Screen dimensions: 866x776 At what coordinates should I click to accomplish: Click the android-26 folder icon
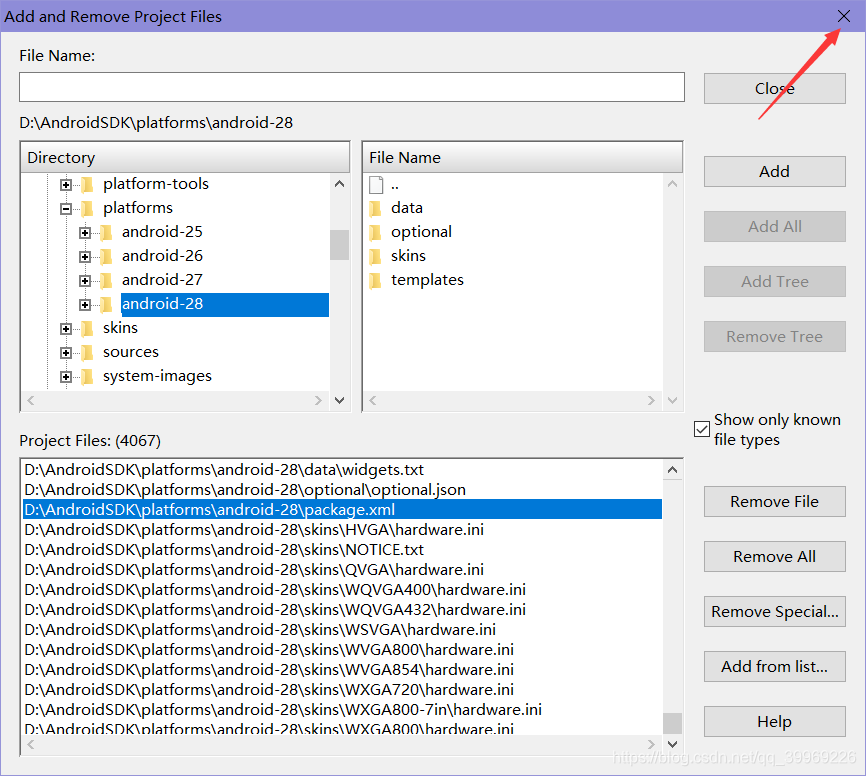pyautogui.click(x=106, y=256)
